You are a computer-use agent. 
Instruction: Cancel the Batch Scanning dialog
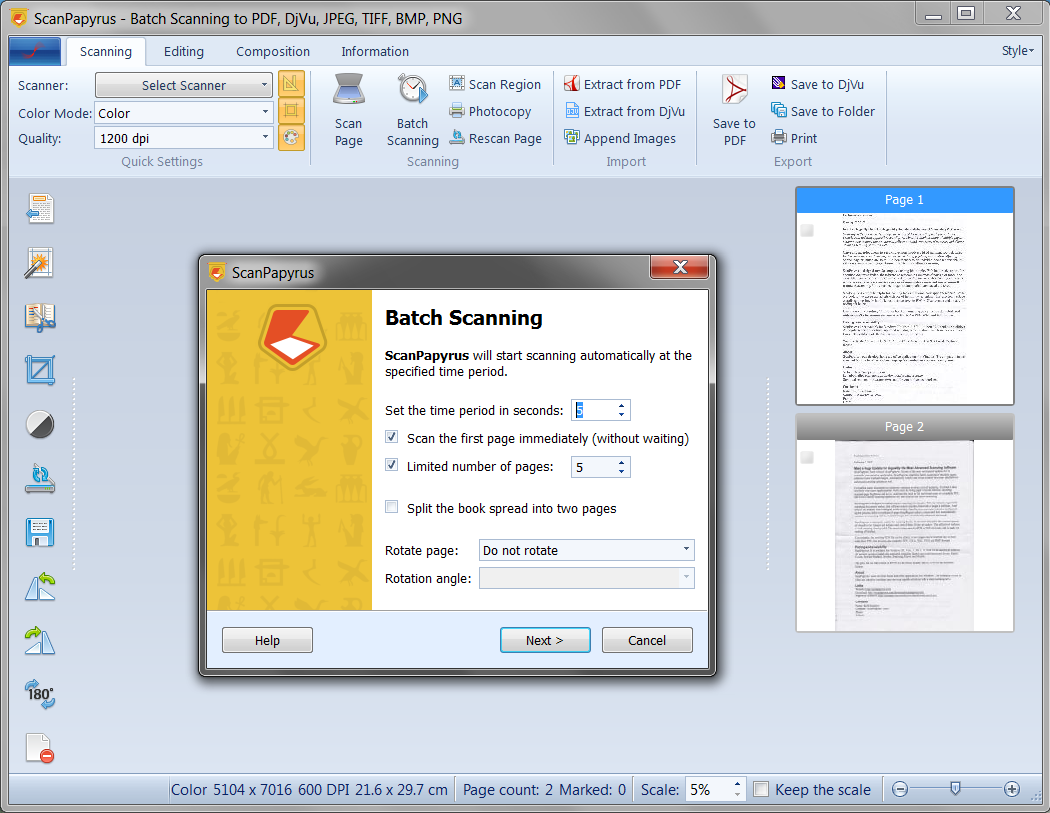647,640
